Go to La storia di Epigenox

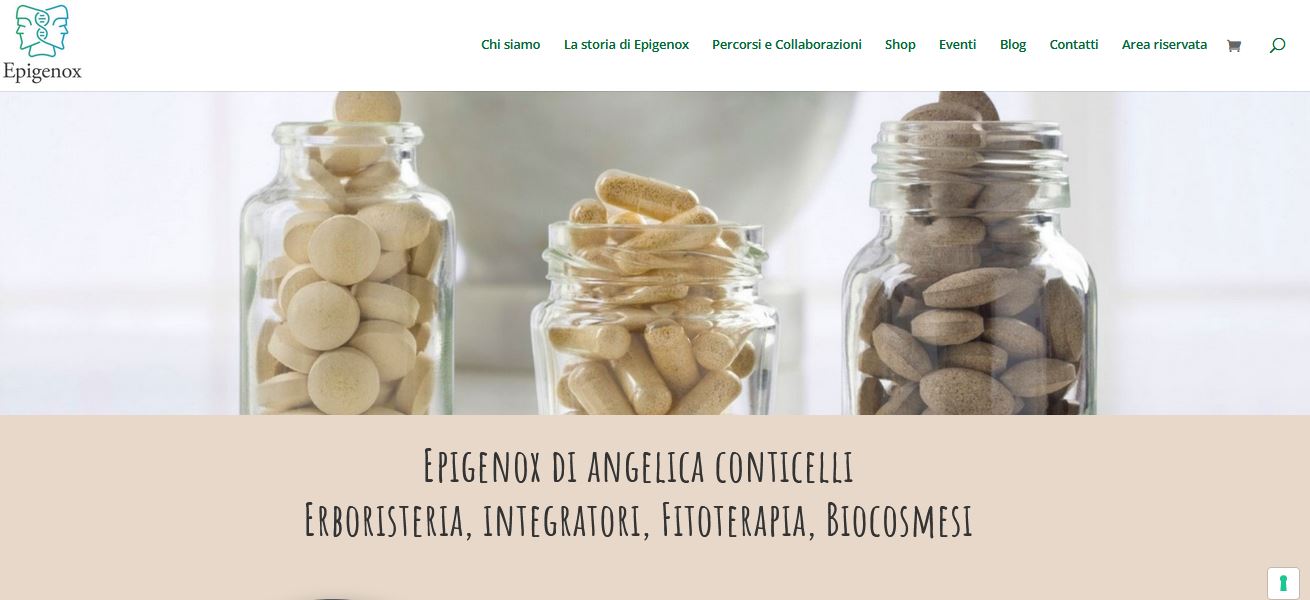click(626, 45)
